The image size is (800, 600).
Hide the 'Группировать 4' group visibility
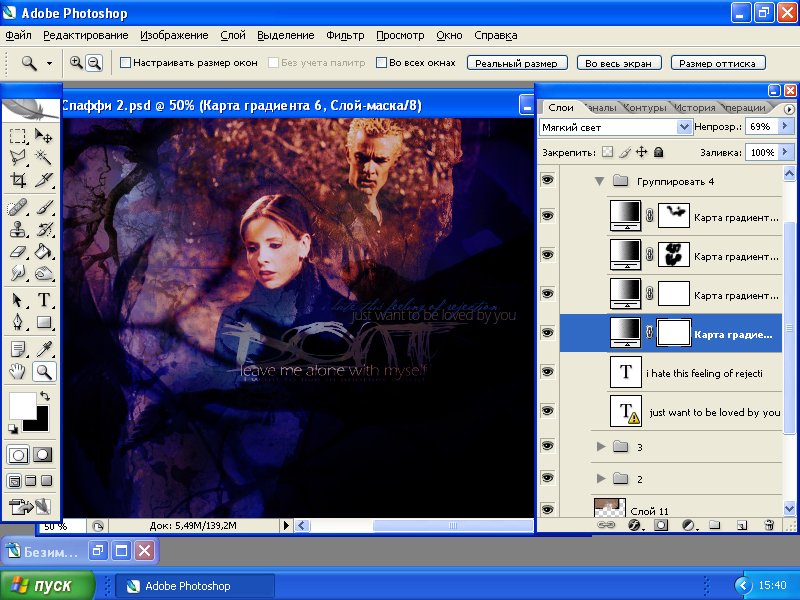pyautogui.click(x=547, y=181)
